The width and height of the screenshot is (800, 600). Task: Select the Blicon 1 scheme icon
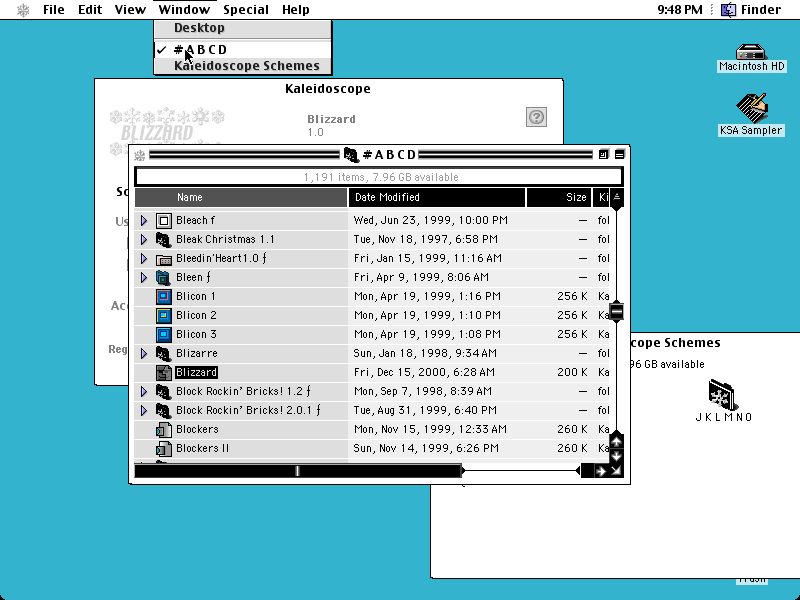(164, 296)
